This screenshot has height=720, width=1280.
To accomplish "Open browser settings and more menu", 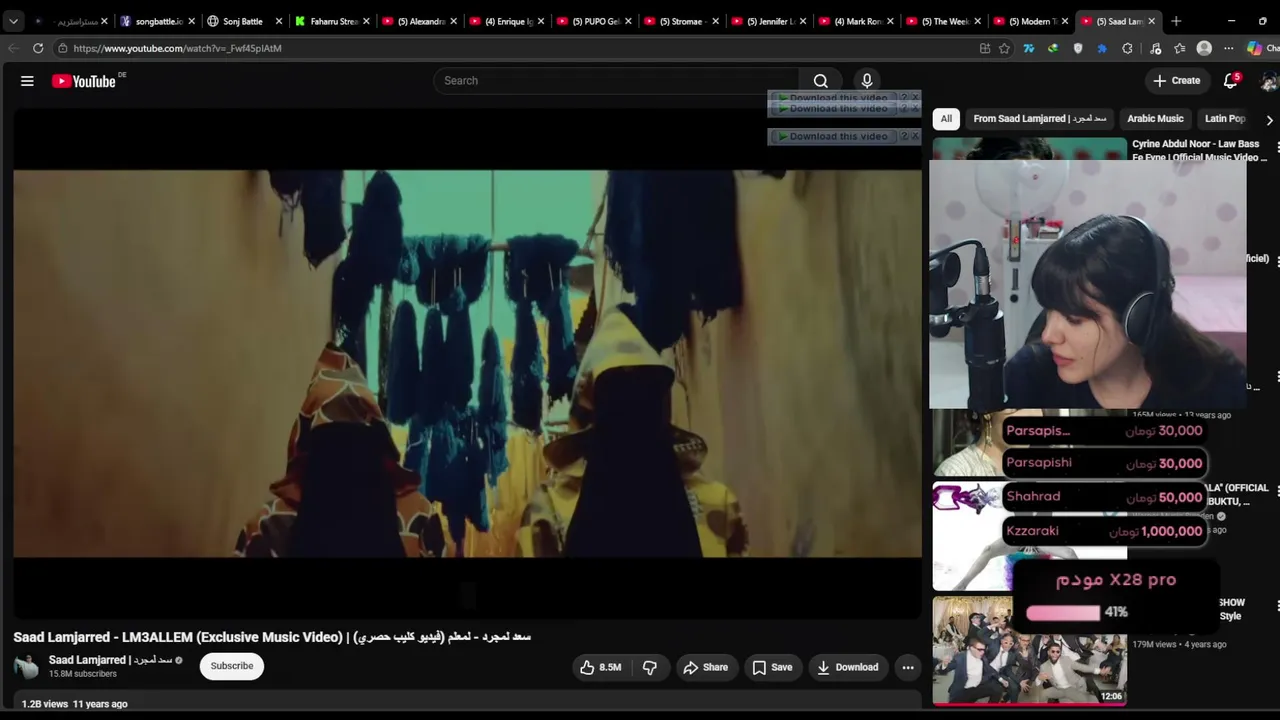I will click(x=1229, y=48).
